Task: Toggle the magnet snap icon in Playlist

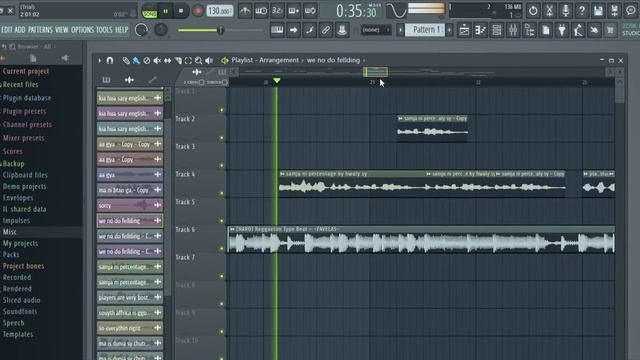Action: (110, 60)
